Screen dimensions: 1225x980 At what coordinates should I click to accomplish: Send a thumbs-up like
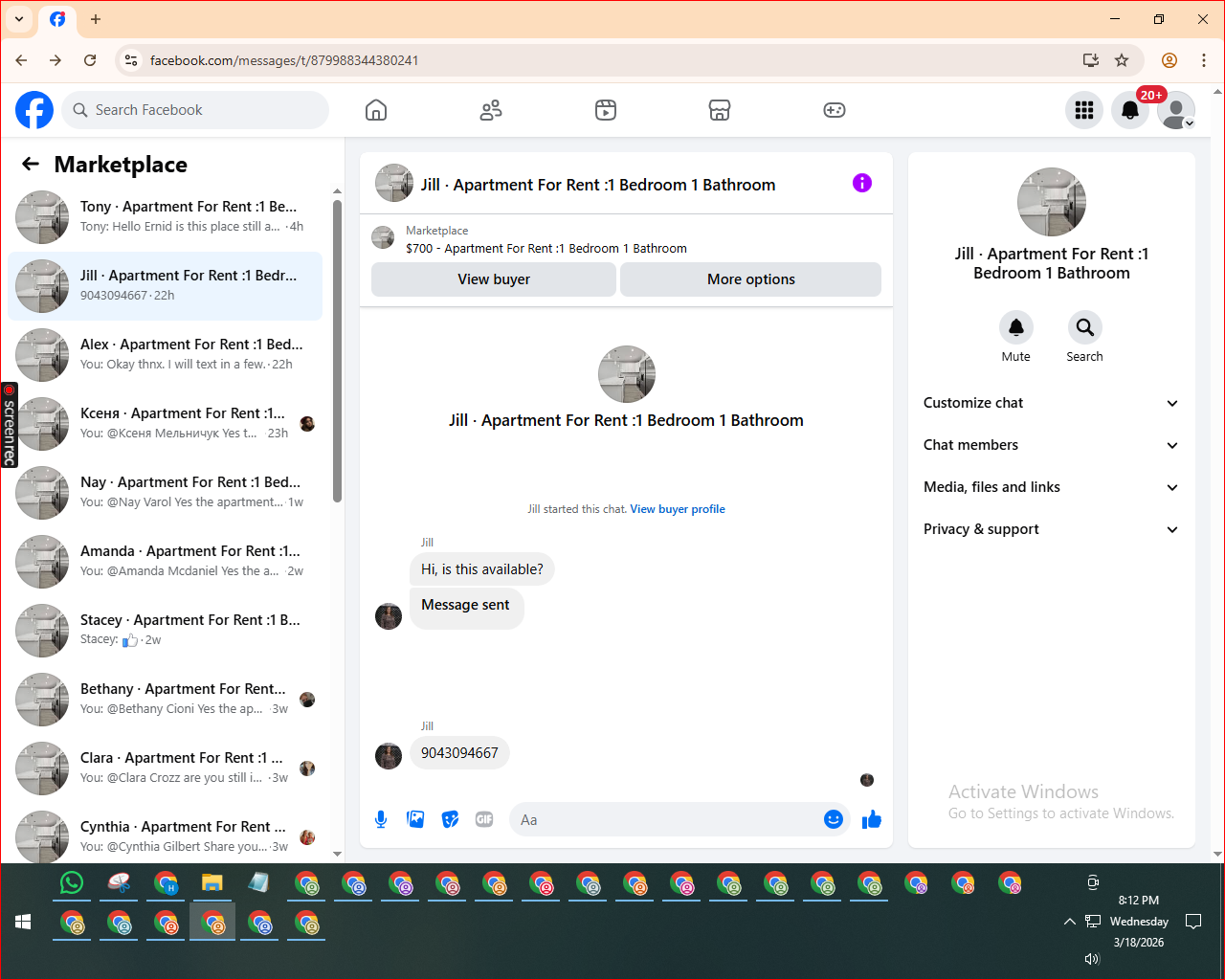point(872,819)
